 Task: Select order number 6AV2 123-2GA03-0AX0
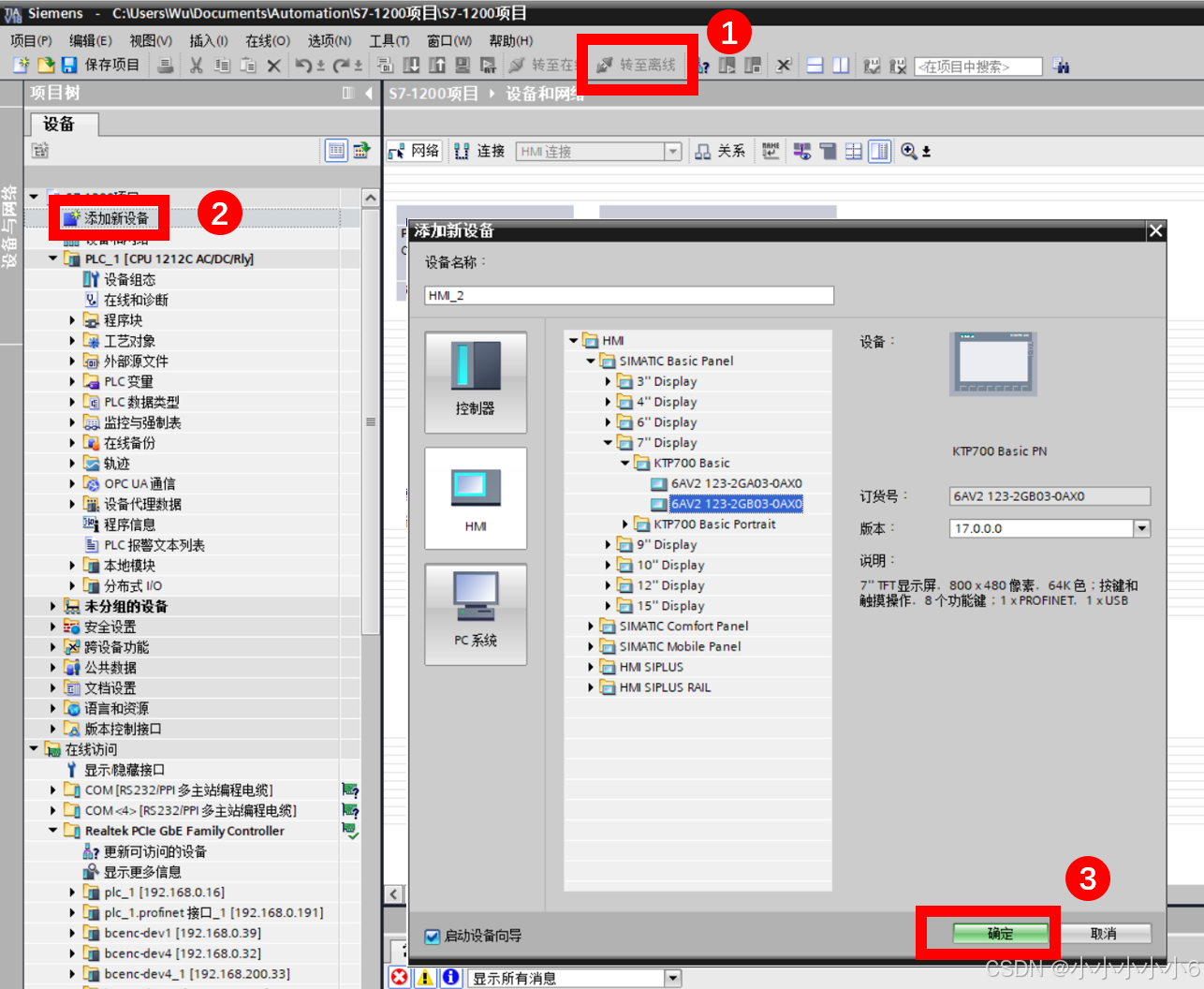click(737, 483)
